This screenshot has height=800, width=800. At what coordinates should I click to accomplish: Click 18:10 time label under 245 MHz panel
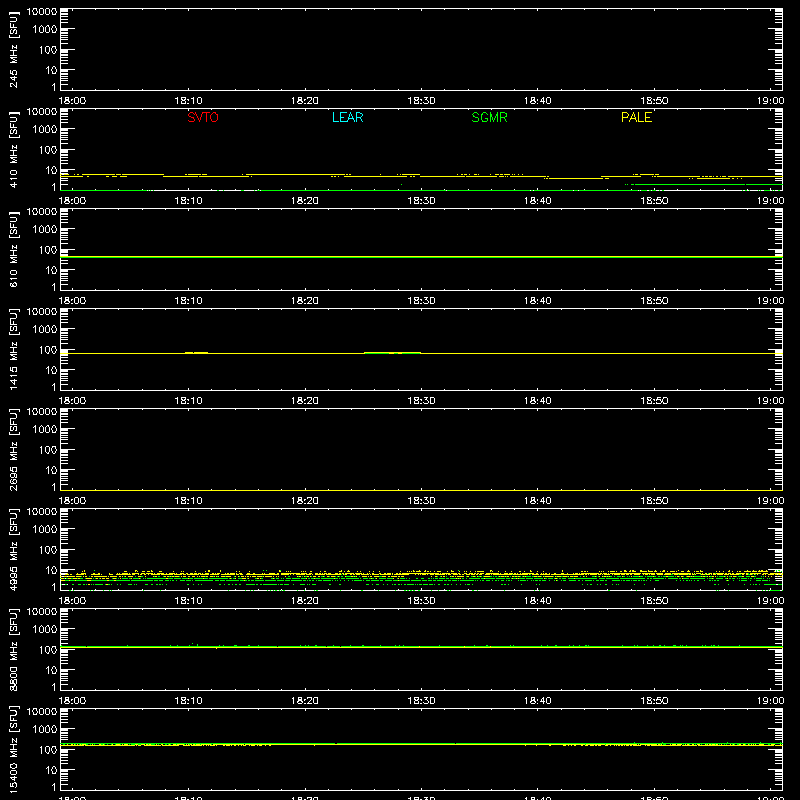point(188,101)
